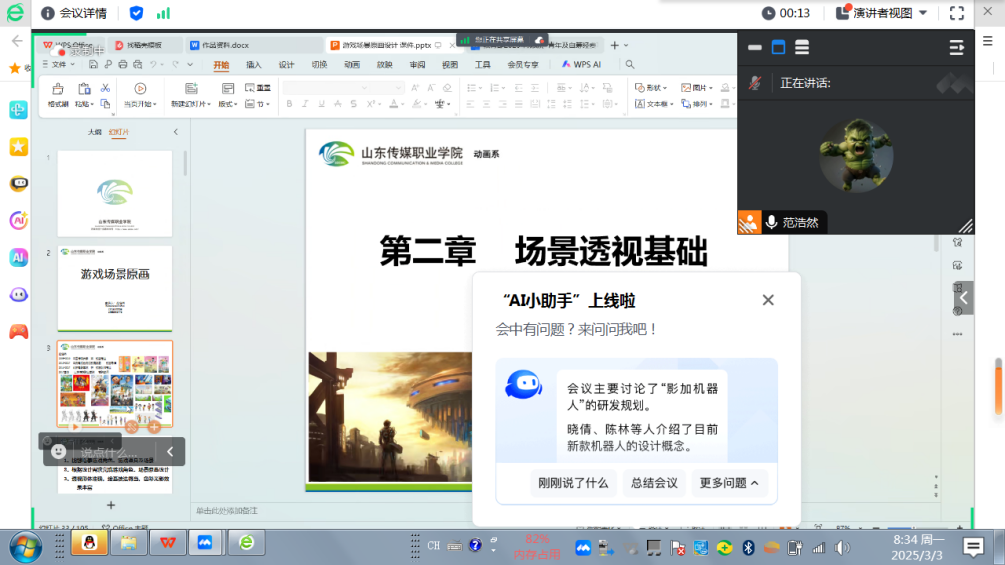Start slideshow from 当页开始 button
This screenshot has height=565, width=1005.
(x=140, y=95)
